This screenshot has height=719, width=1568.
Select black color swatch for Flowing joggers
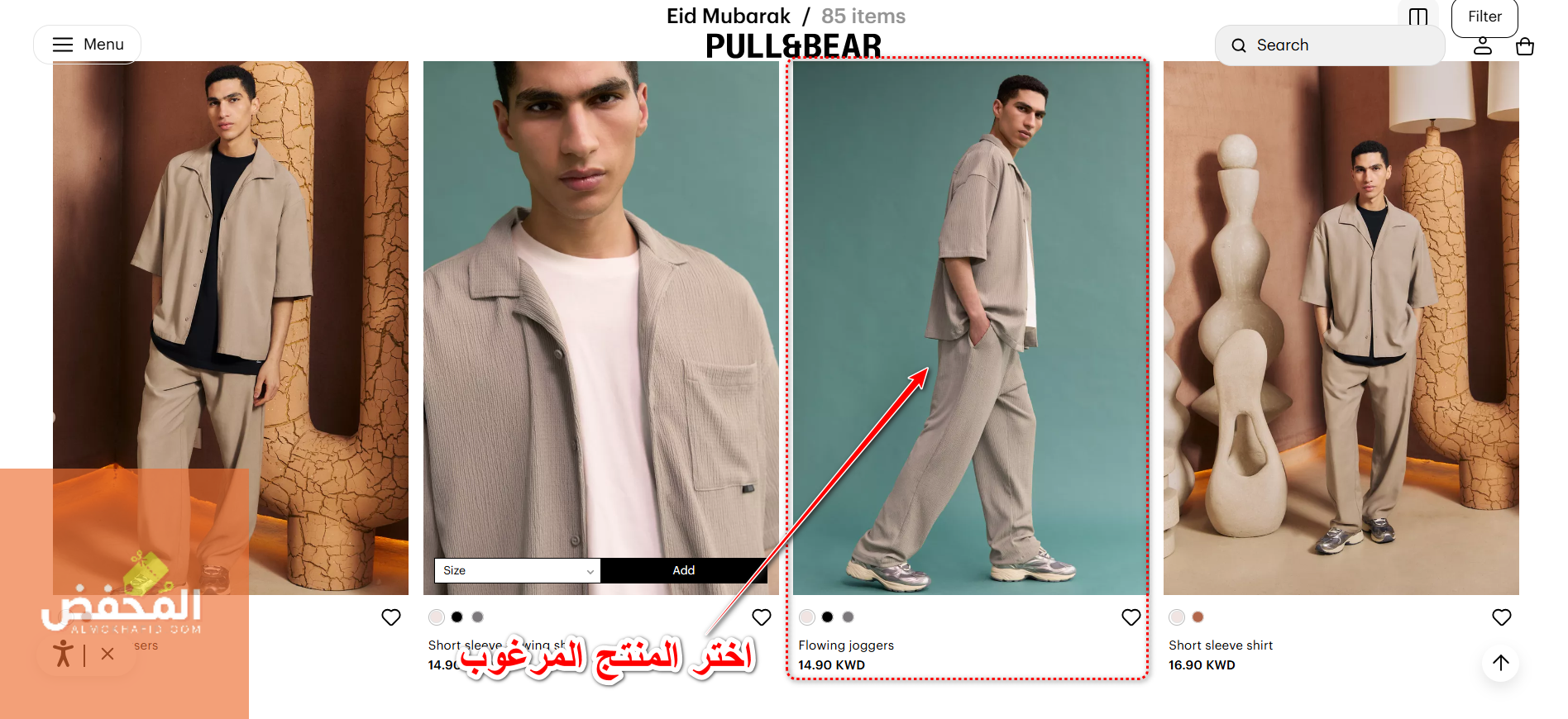coord(827,617)
